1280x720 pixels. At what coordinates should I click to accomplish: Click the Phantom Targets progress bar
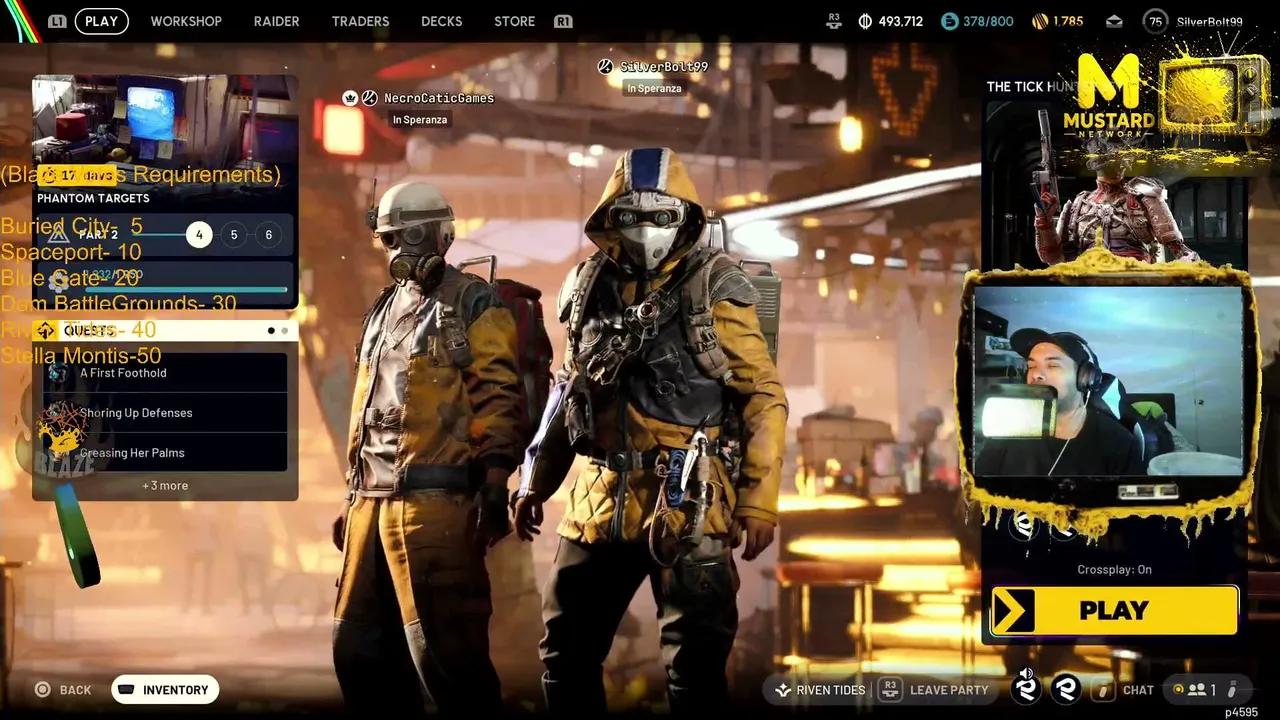coord(186,290)
